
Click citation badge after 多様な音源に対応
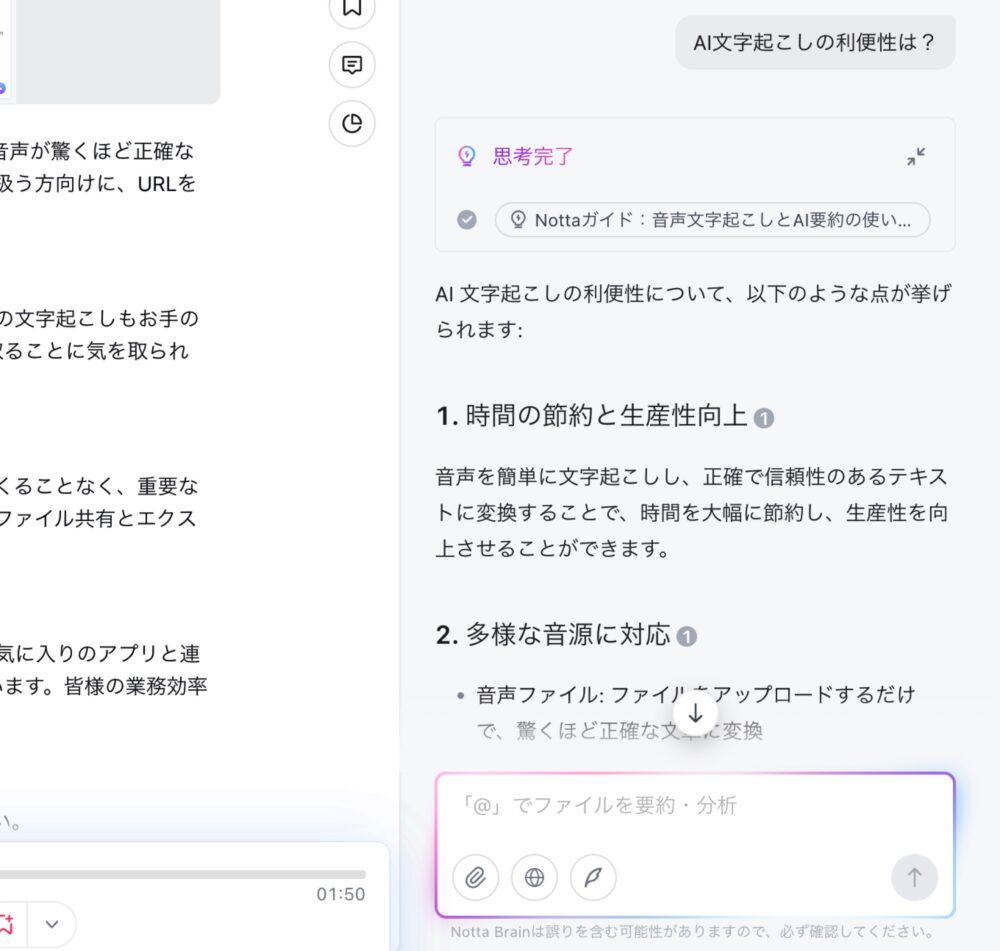click(686, 636)
